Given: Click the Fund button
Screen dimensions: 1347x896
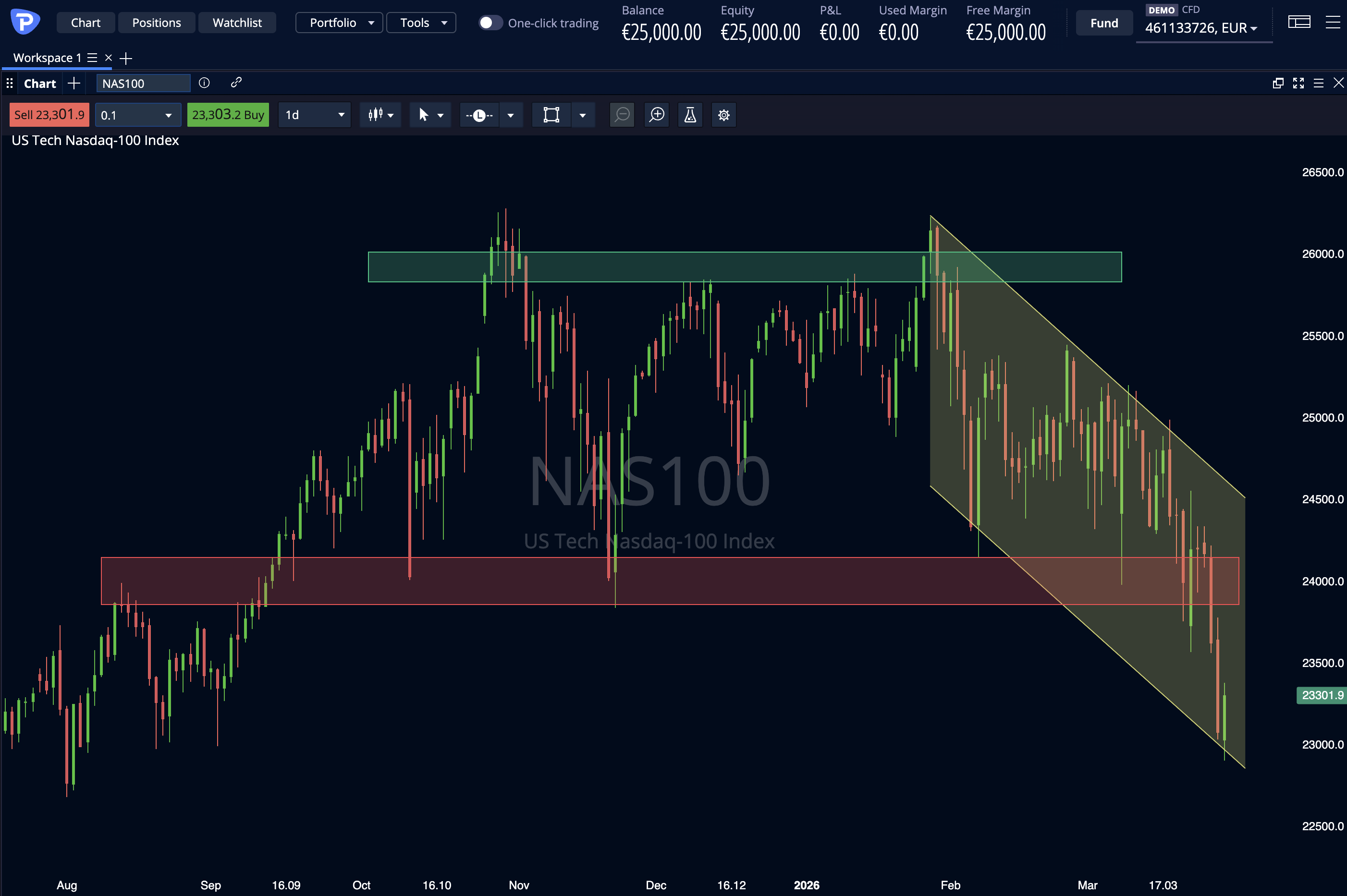Looking at the screenshot, I should [x=1103, y=22].
